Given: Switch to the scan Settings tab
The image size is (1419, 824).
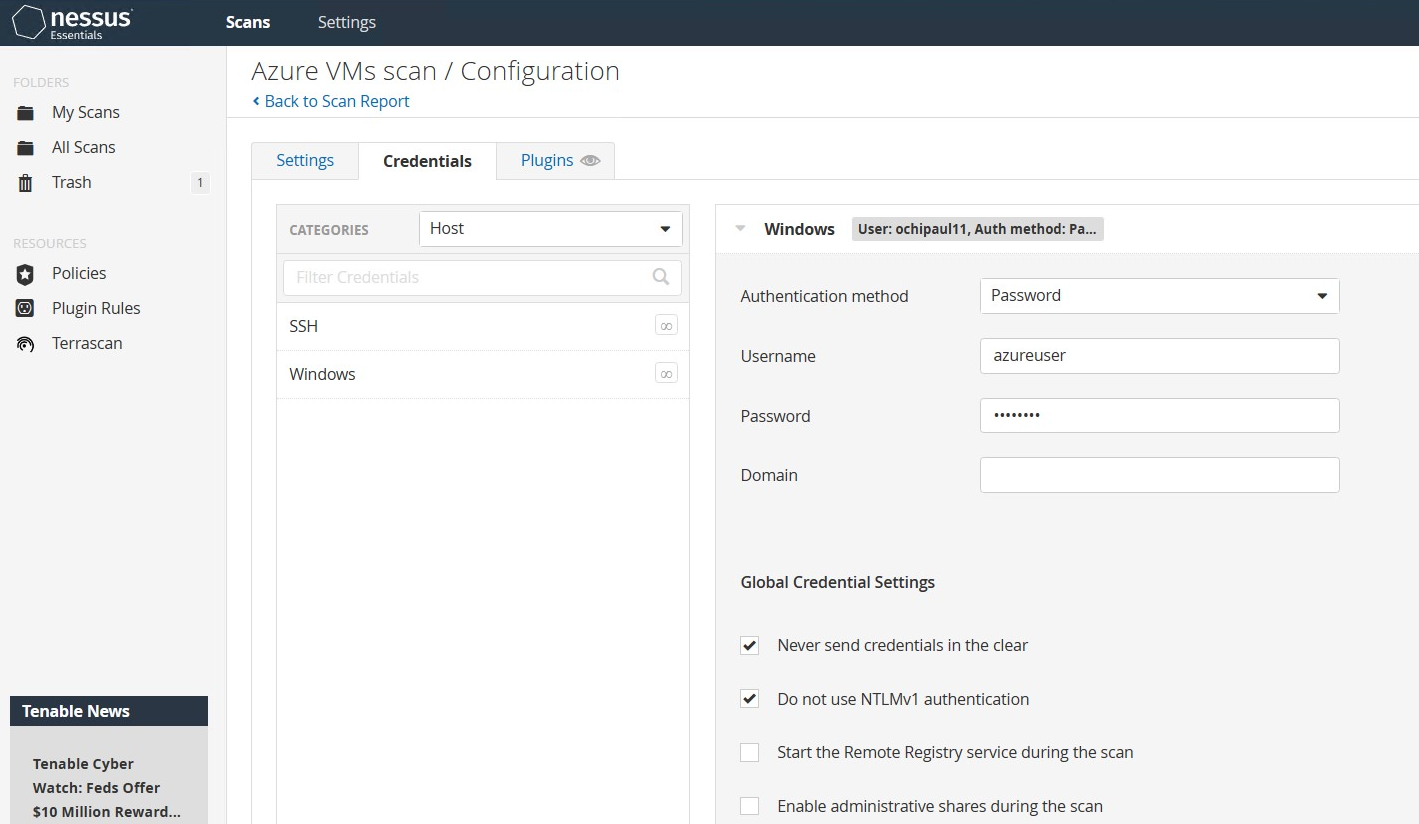Looking at the screenshot, I should (x=305, y=160).
